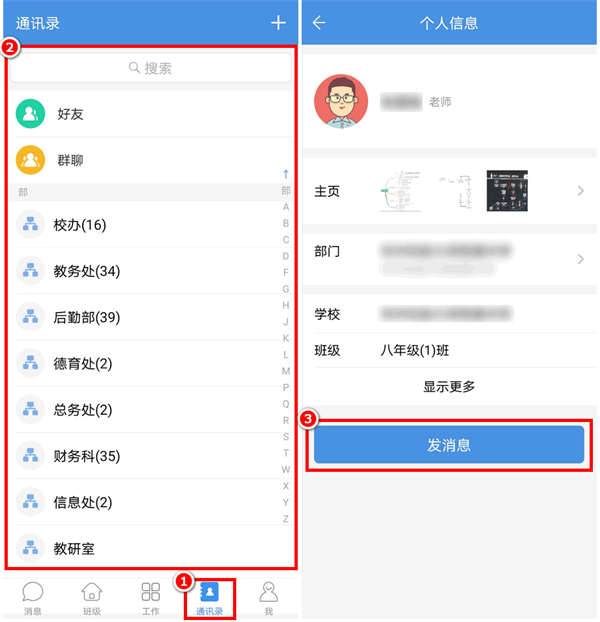
Task: Tap 显示更多 to show more
Action: tap(449, 386)
